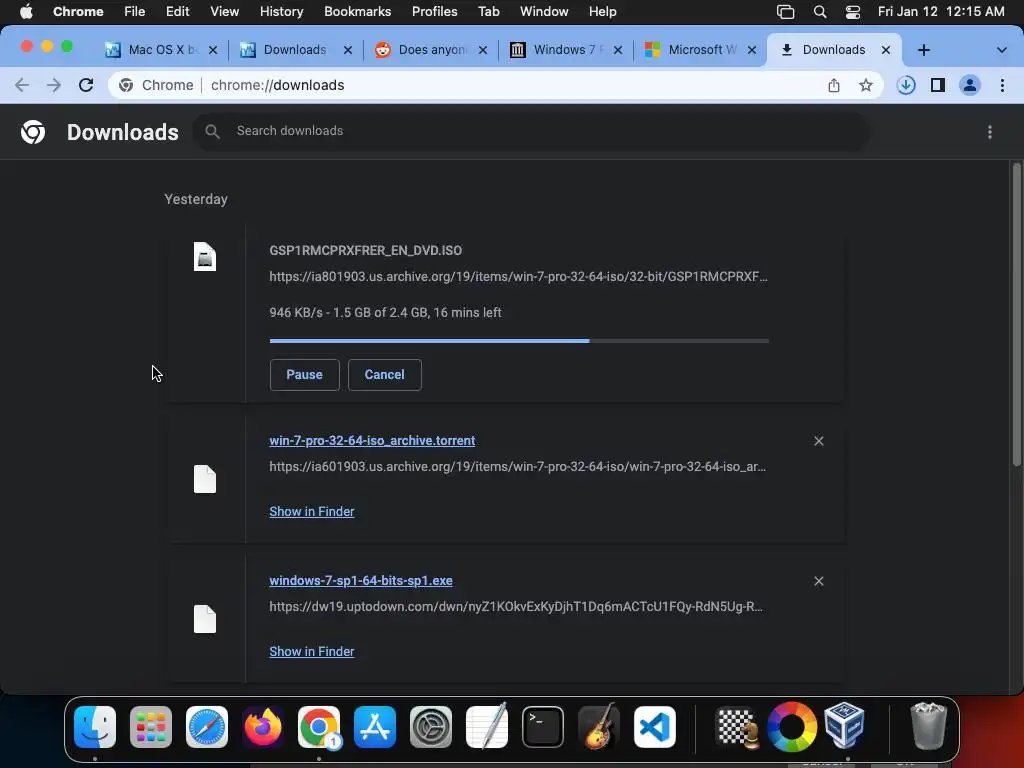Open the Edit menu

coord(177,11)
